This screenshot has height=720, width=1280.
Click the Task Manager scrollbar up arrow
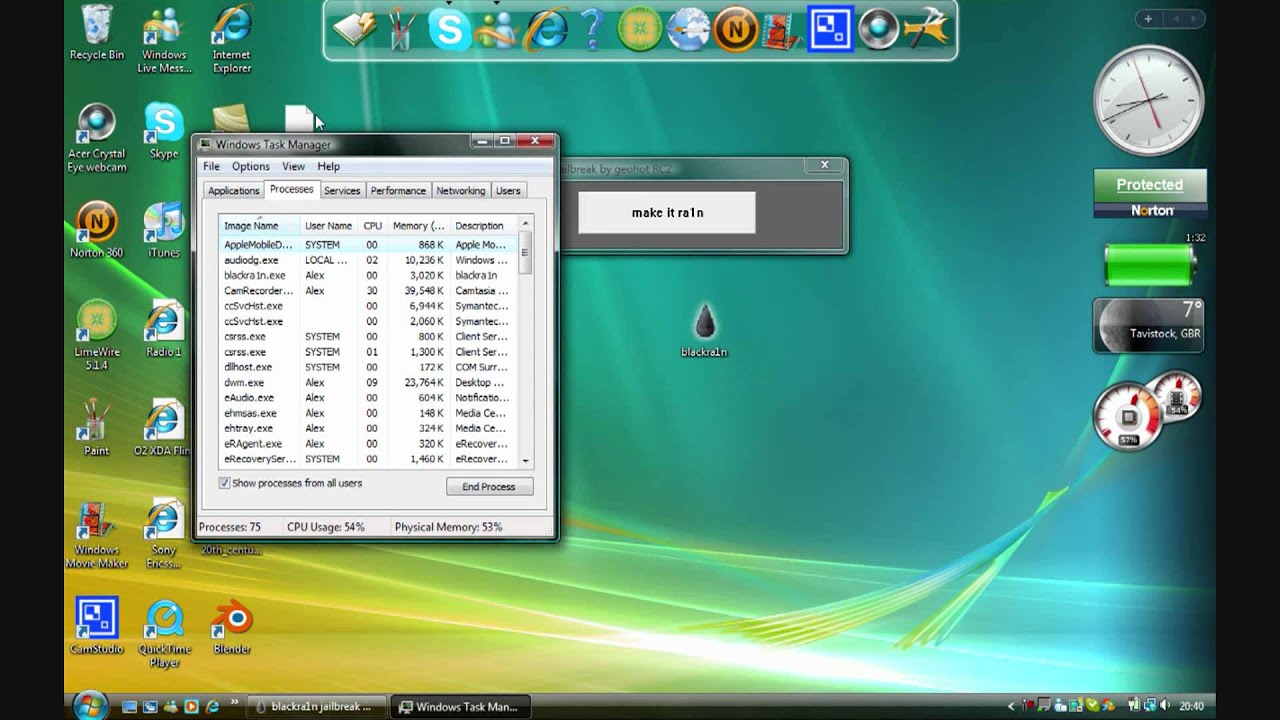coord(526,222)
